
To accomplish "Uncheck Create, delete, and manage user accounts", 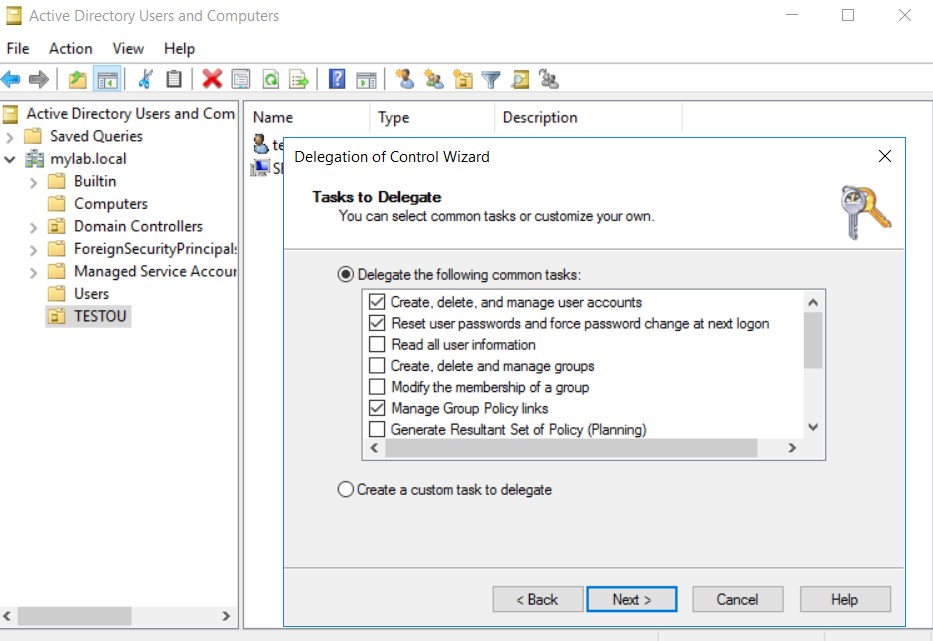I will pyautogui.click(x=377, y=302).
